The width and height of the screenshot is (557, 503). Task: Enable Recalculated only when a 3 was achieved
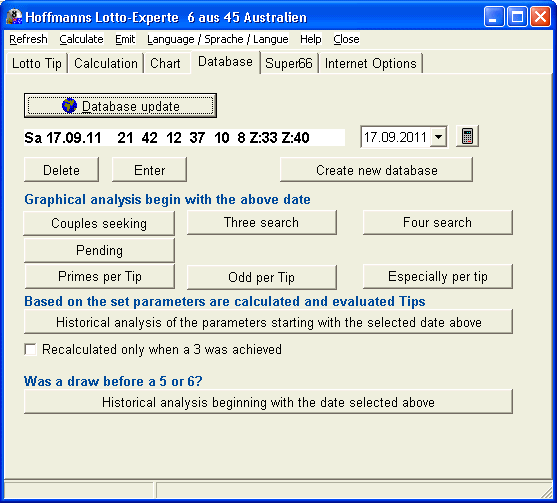pyautogui.click(x=31, y=350)
